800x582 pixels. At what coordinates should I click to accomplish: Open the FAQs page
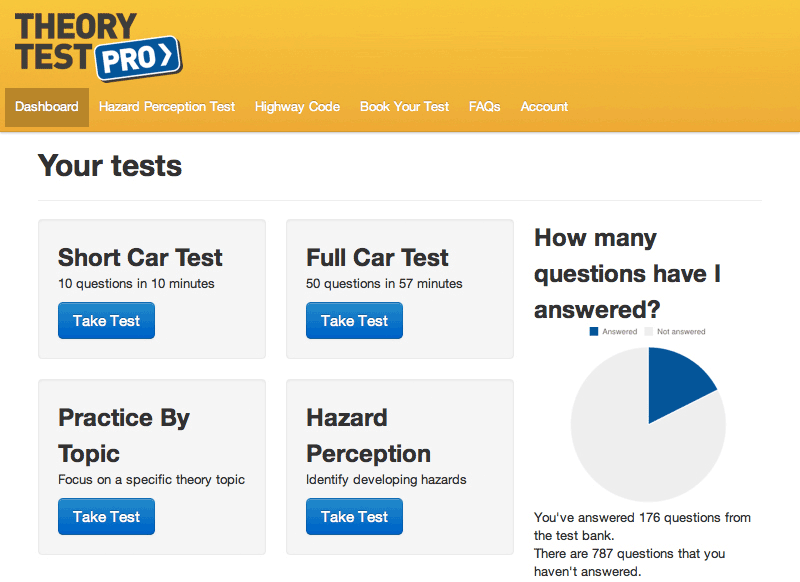[x=485, y=107]
